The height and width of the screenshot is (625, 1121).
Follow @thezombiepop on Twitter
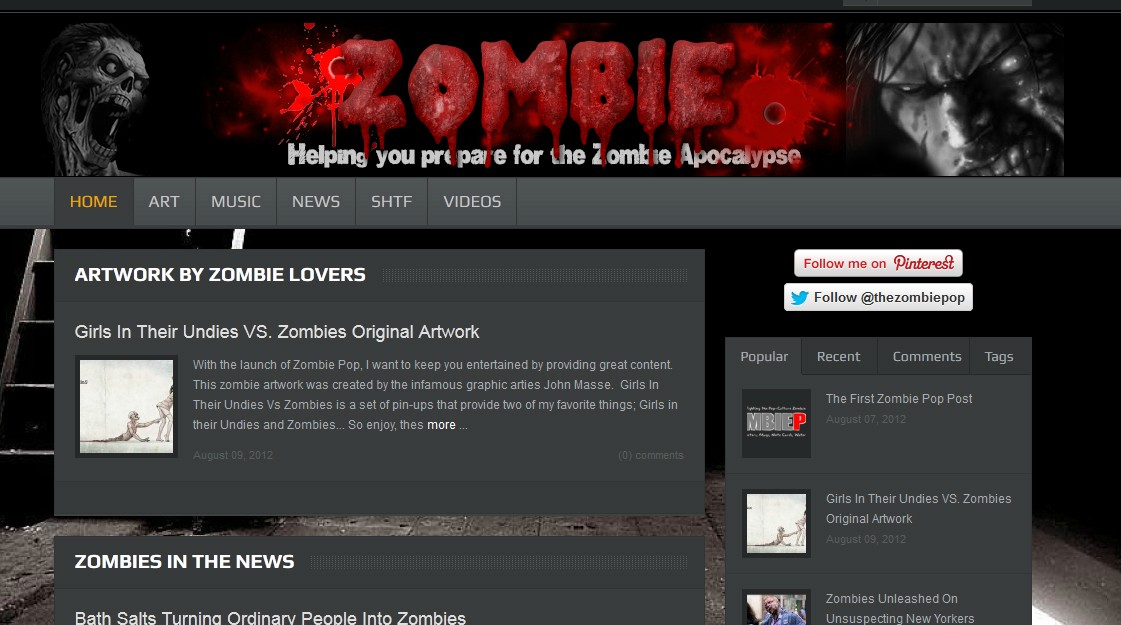(x=878, y=297)
